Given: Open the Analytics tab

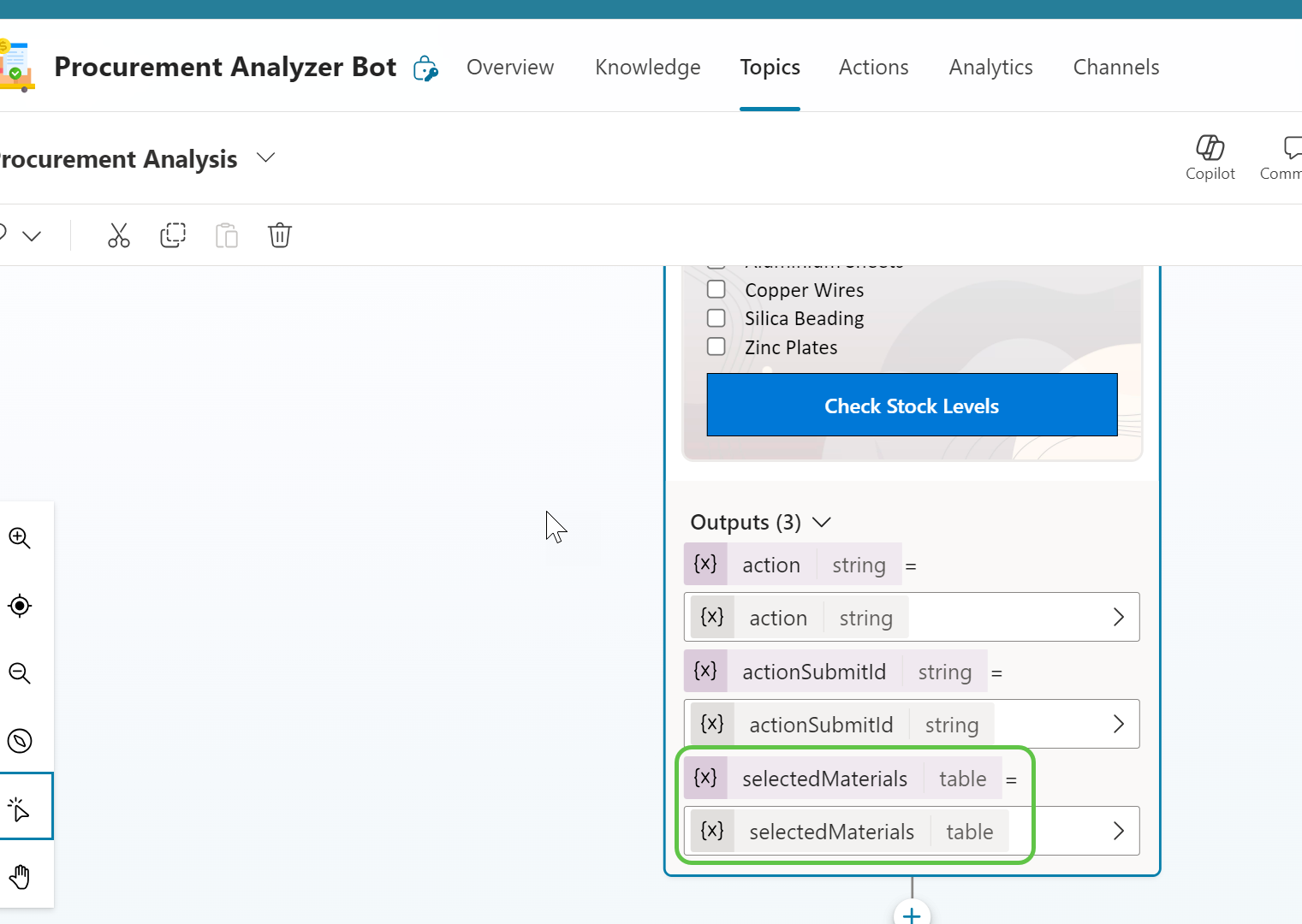Looking at the screenshot, I should point(990,68).
